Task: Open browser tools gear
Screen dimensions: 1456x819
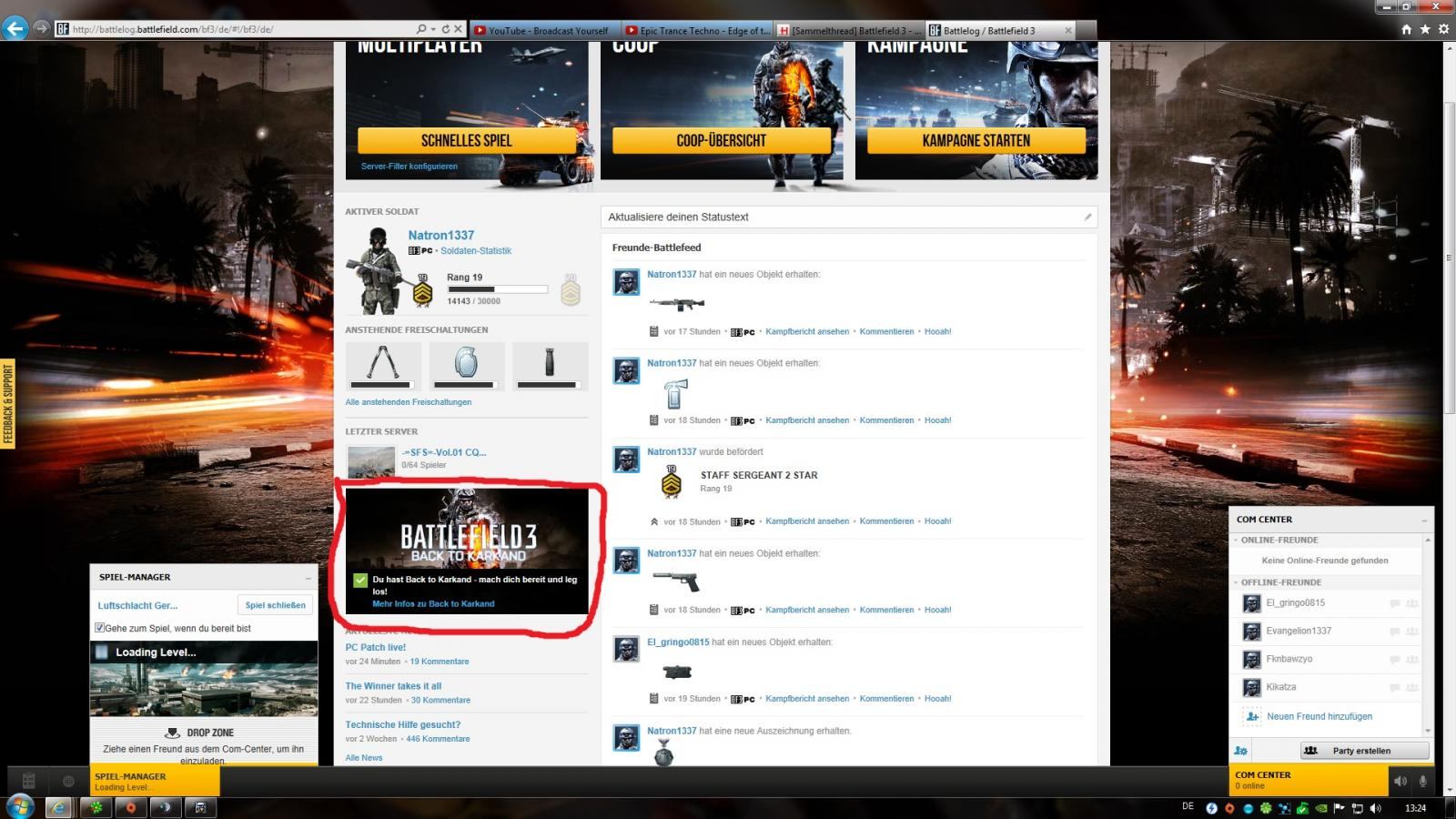Action: tap(1443, 29)
